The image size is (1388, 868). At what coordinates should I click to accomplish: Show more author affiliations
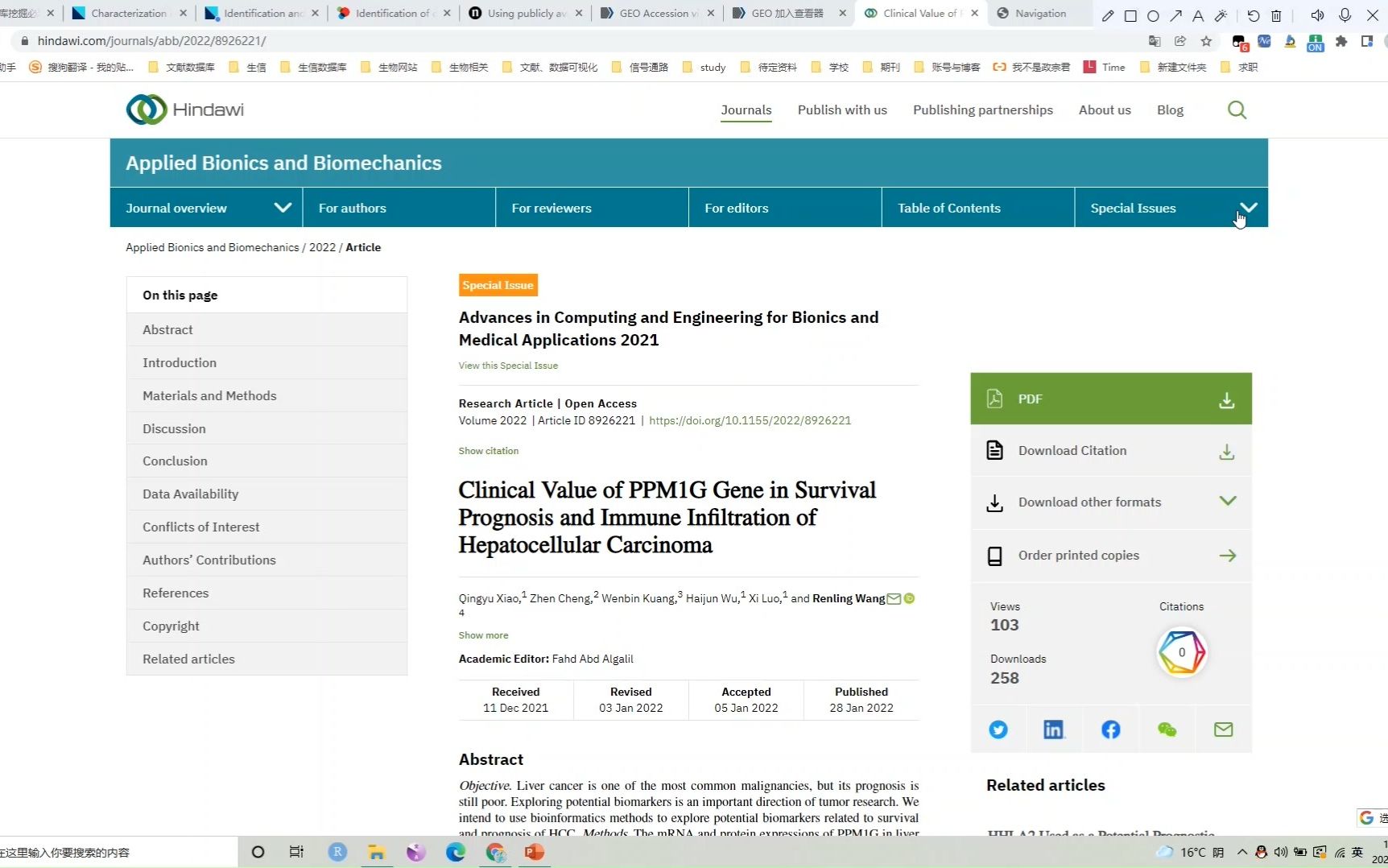pyautogui.click(x=483, y=635)
